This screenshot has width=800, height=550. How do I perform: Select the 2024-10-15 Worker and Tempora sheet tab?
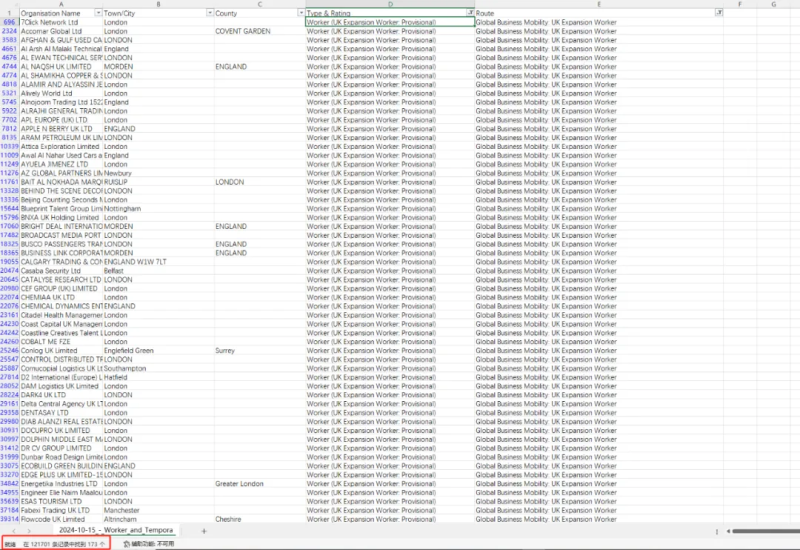(x=116, y=530)
